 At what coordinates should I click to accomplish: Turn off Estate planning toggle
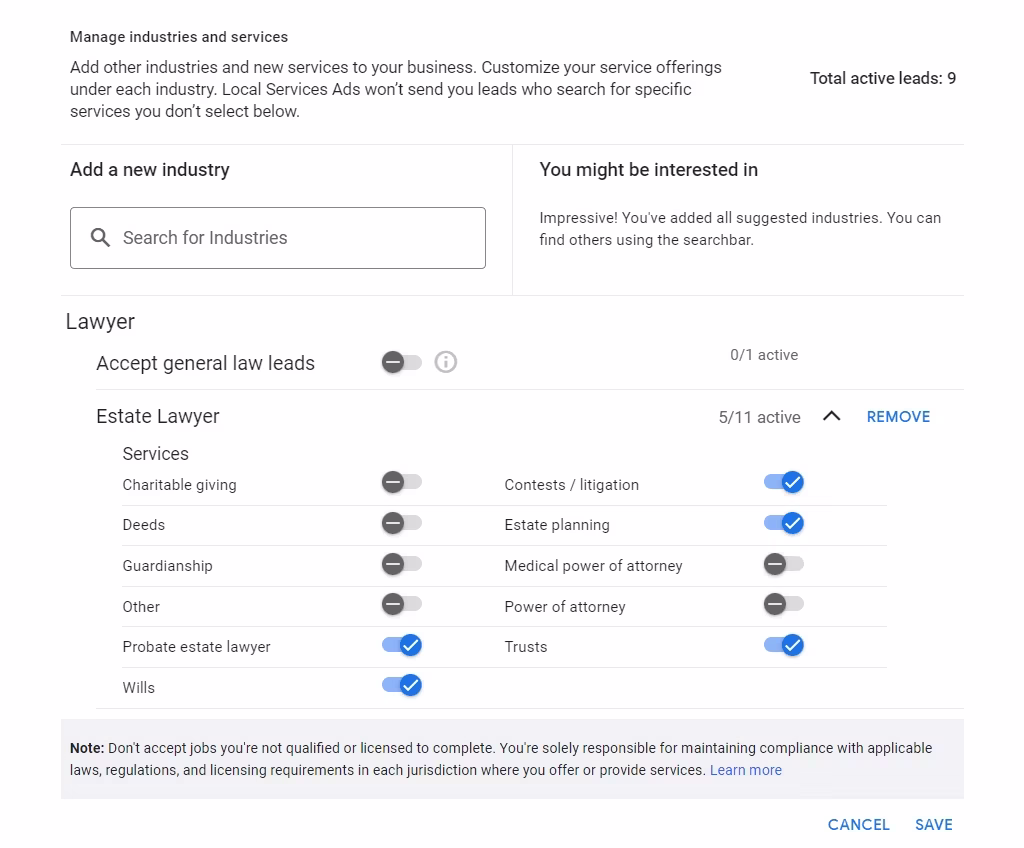click(784, 523)
